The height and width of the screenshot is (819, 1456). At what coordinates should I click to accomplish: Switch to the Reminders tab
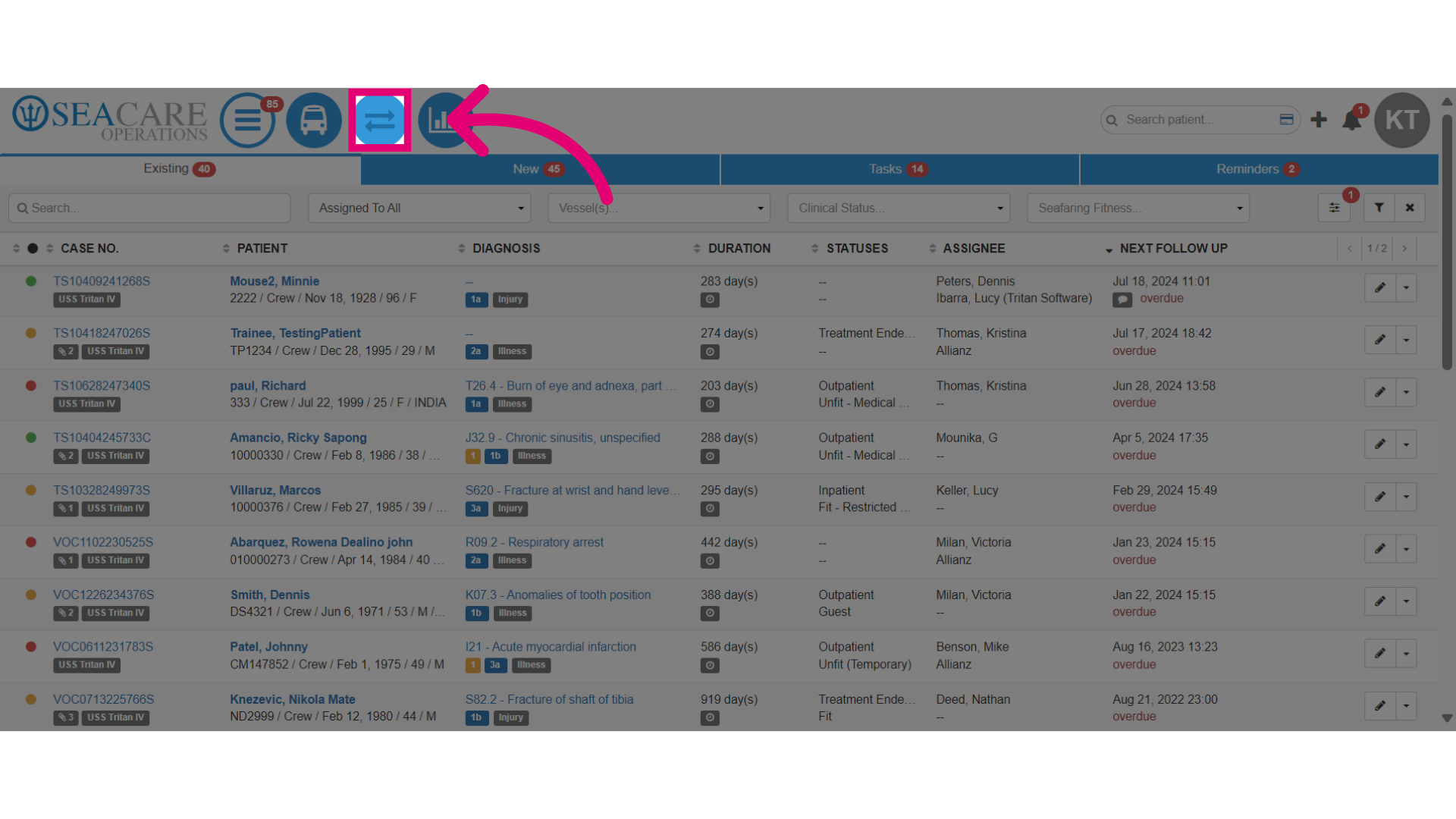coord(1259,169)
